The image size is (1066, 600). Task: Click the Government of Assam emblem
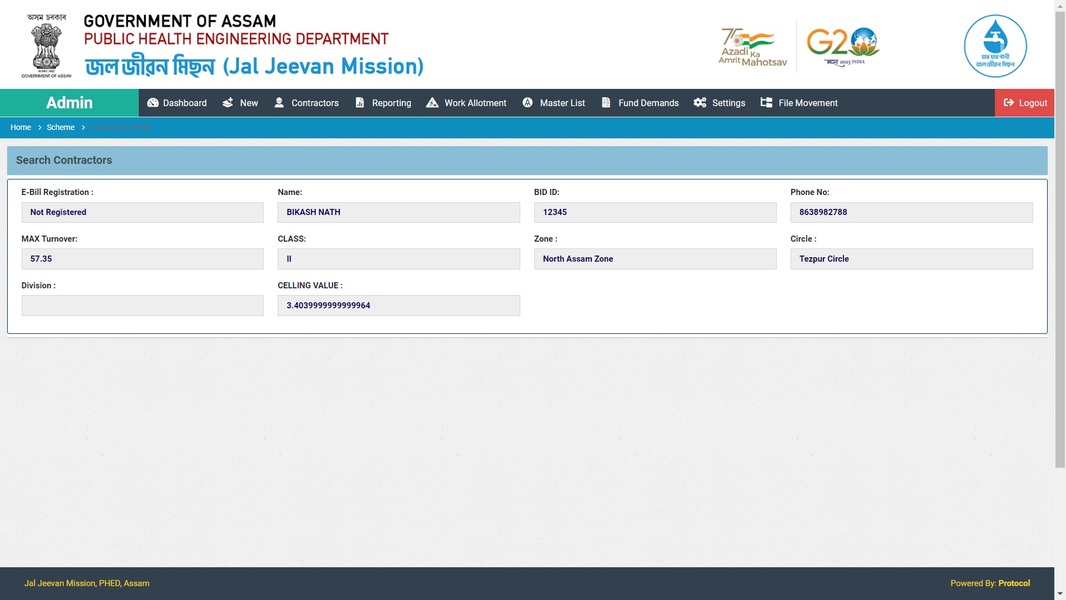[46, 46]
